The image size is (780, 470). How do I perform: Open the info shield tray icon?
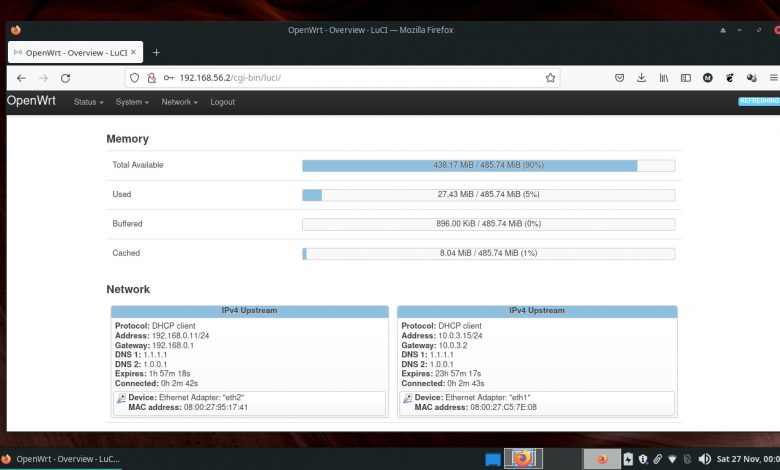pos(643,459)
